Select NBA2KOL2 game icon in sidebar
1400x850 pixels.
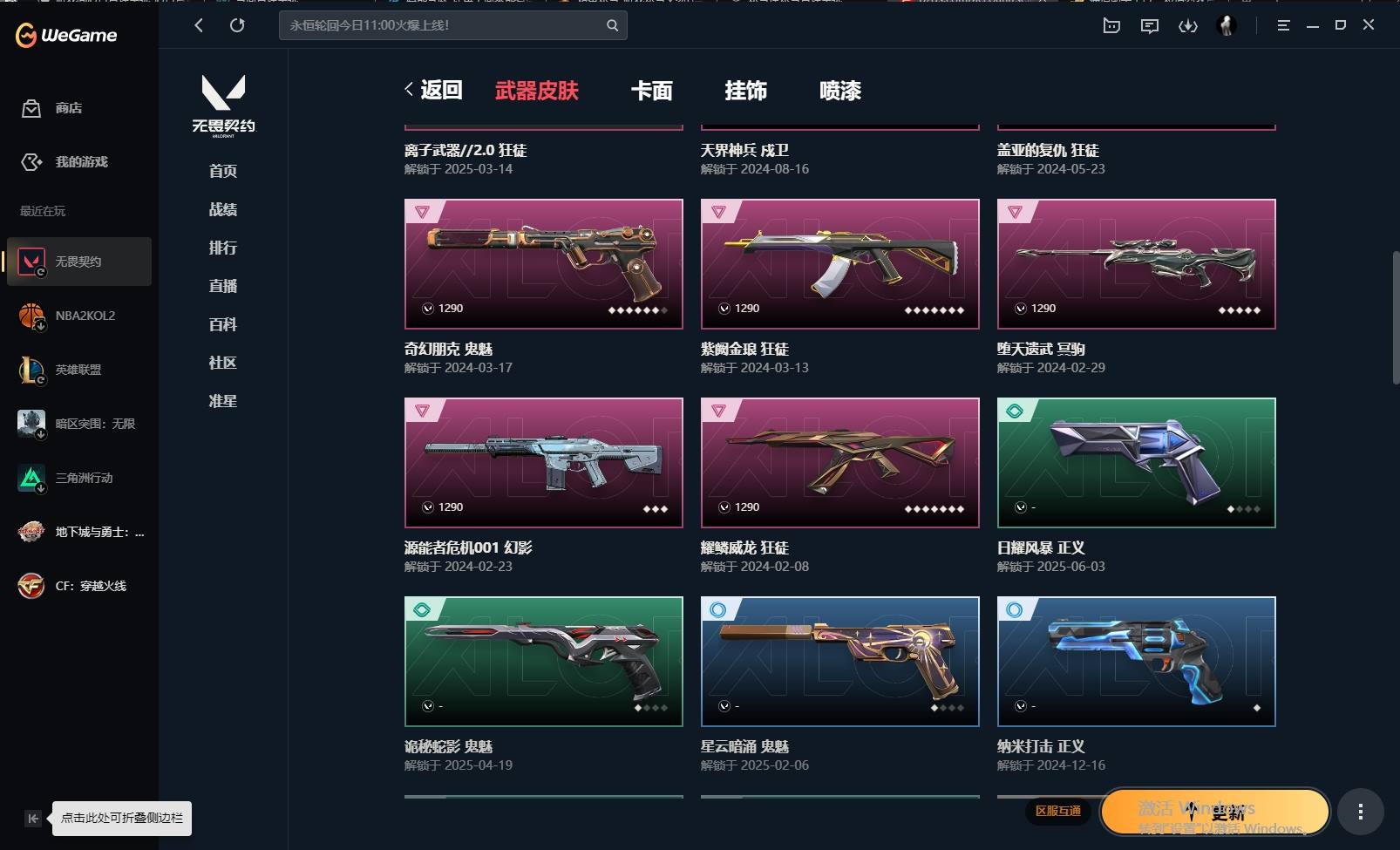tap(31, 316)
